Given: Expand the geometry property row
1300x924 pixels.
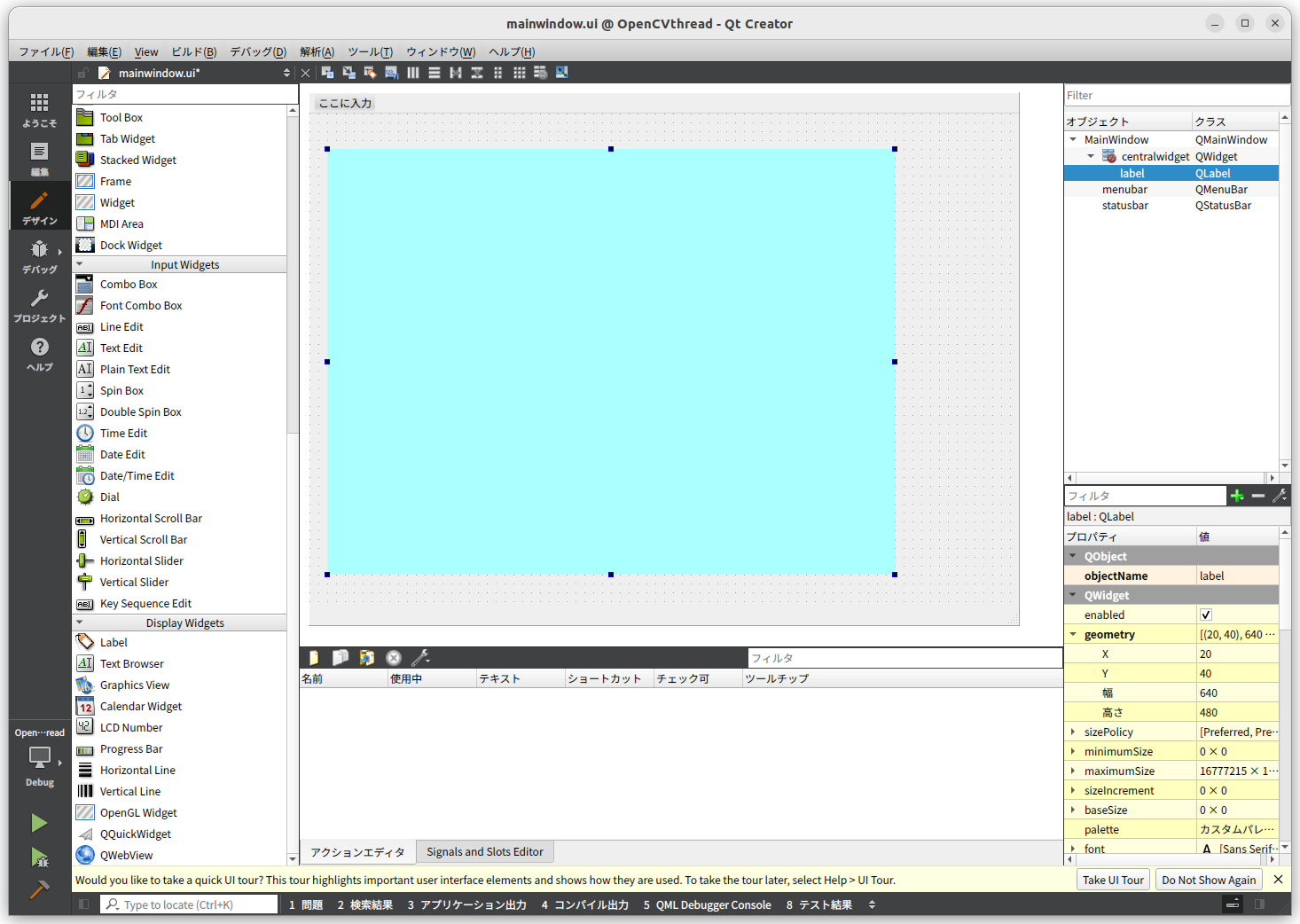Looking at the screenshot, I should point(1073,634).
